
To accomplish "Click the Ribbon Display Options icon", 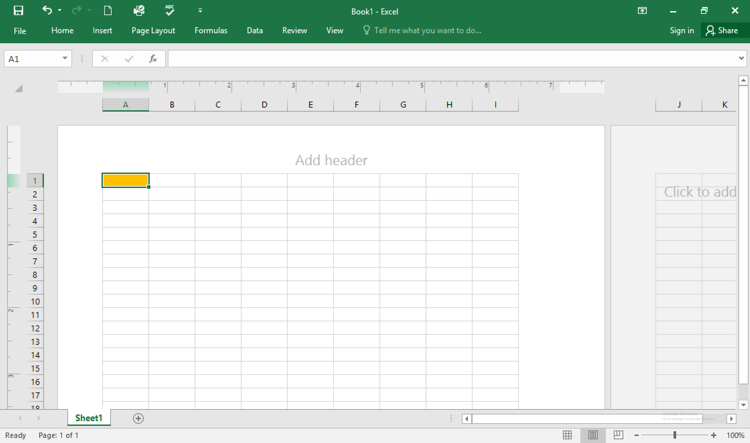I will (642, 11).
